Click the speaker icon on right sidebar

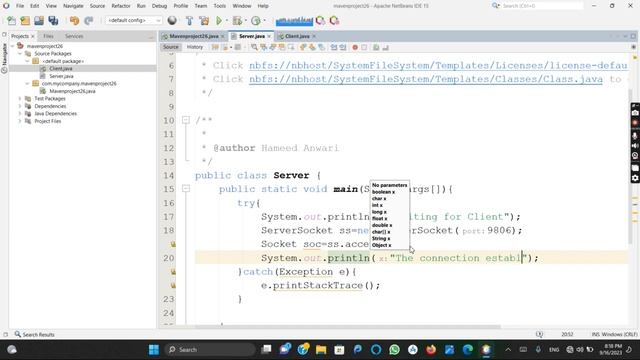click(635, 146)
